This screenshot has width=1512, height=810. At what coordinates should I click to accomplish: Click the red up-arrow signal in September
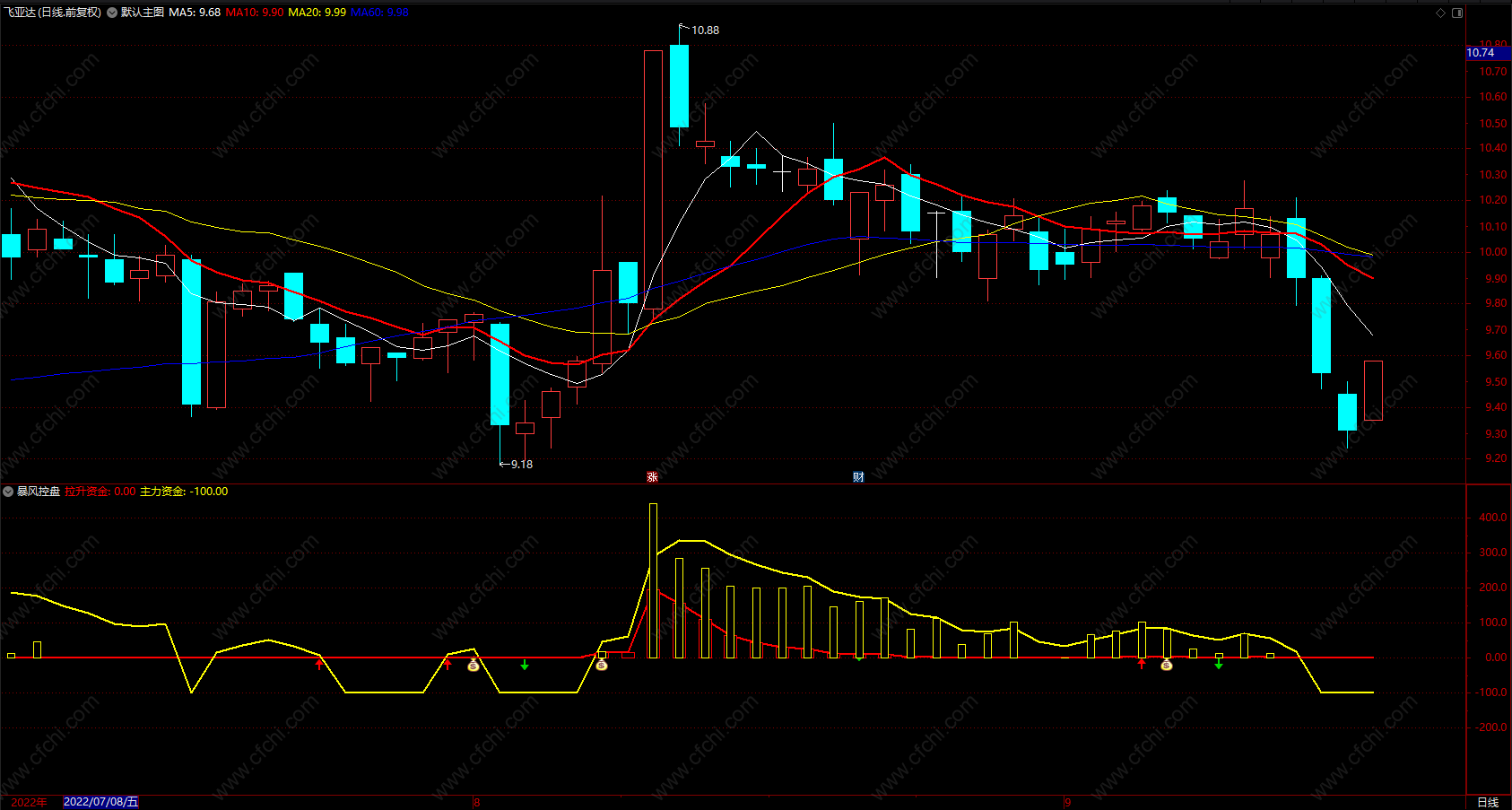tap(1142, 664)
